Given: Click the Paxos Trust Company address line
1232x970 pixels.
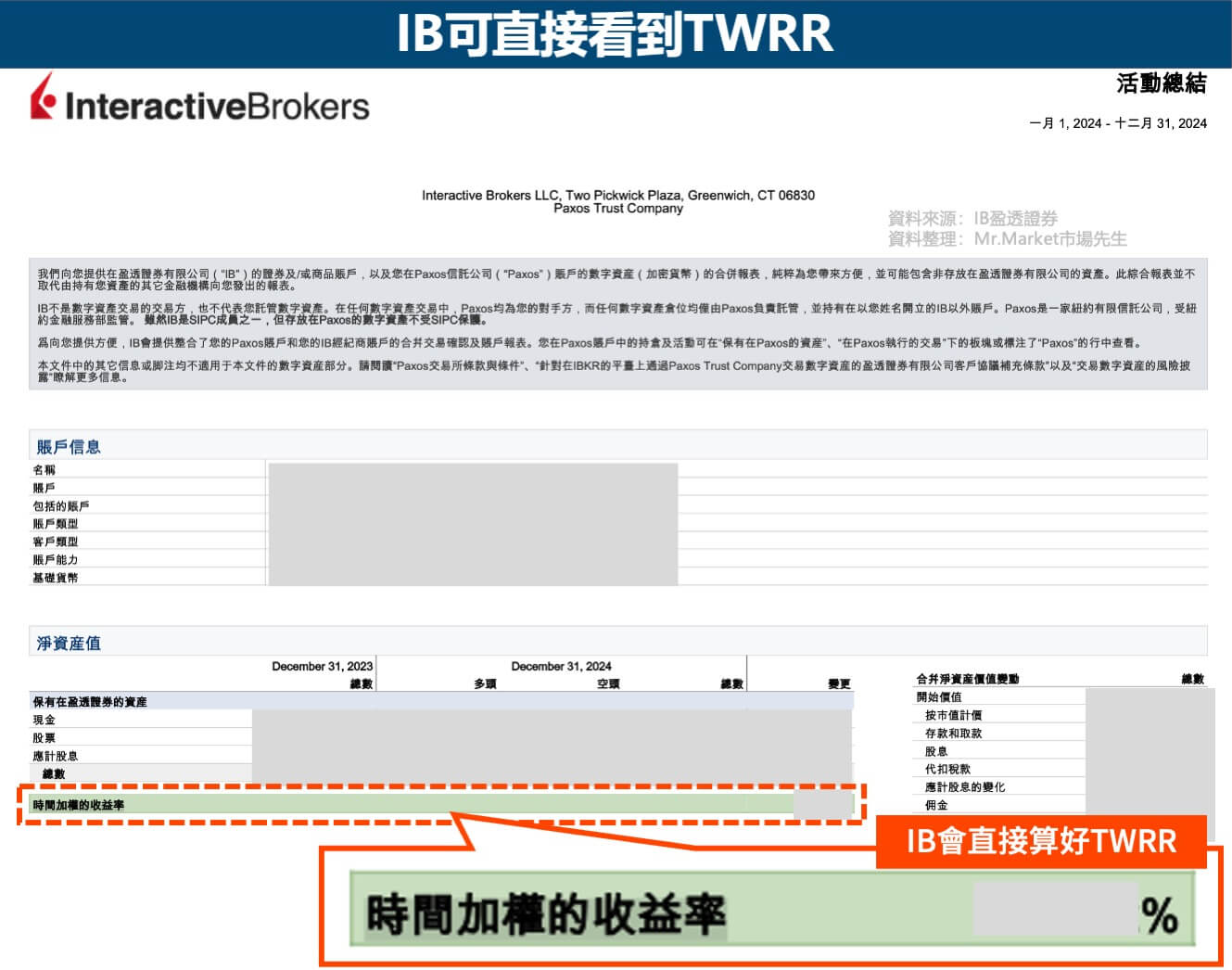Looking at the screenshot, I should [617, 208].
